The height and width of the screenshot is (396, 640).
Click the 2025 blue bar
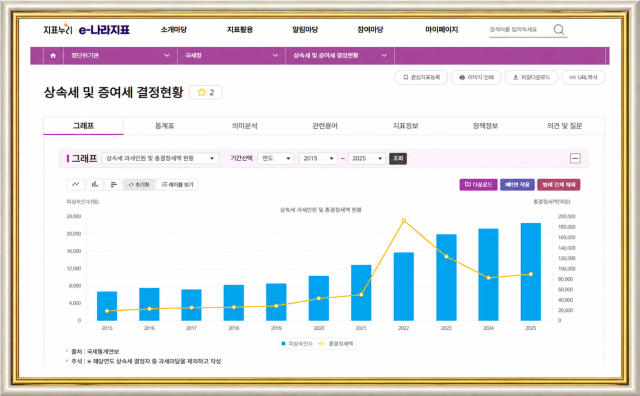[x=531, y=272]
